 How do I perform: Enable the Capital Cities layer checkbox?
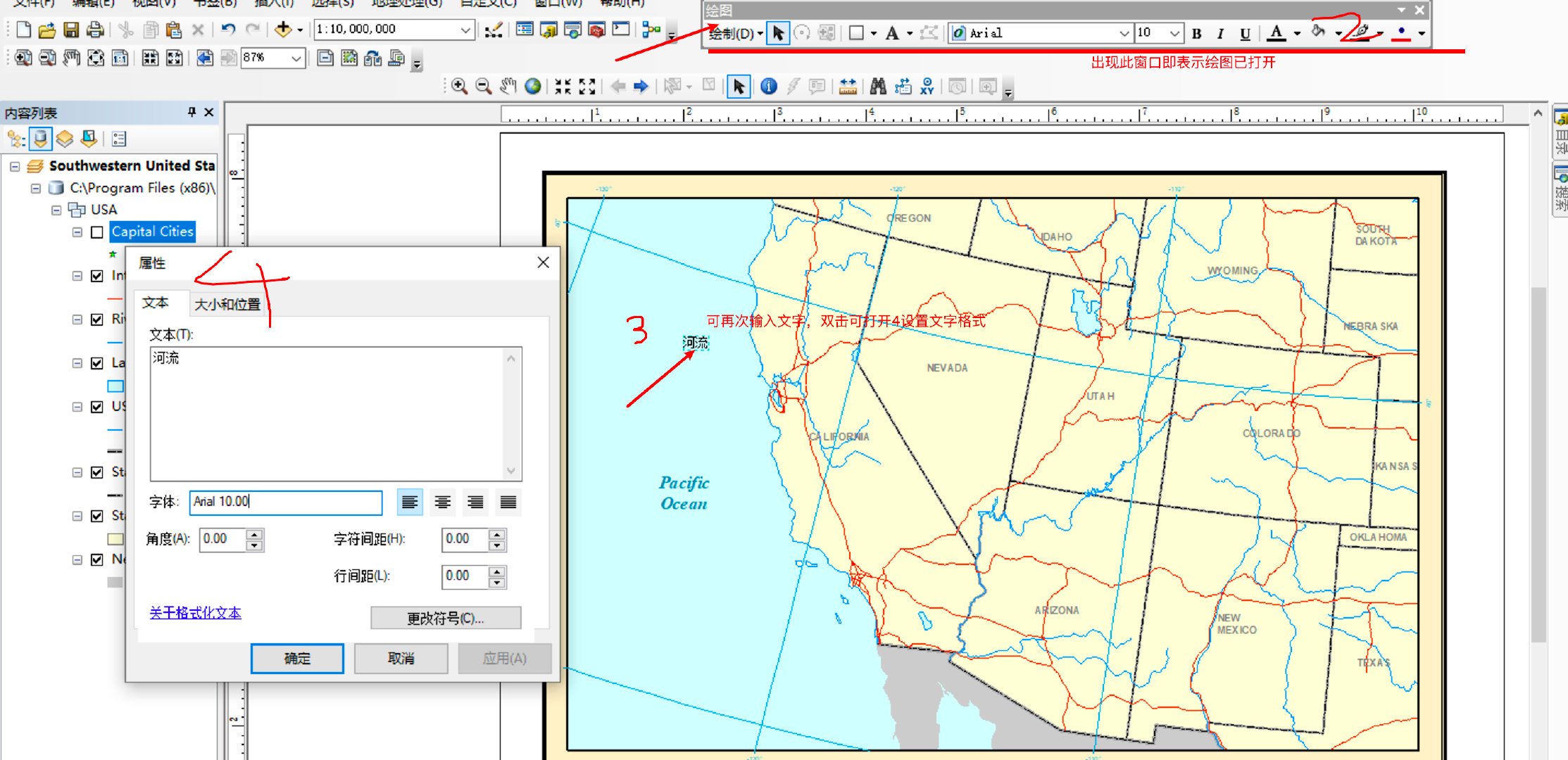click(97, 232)
